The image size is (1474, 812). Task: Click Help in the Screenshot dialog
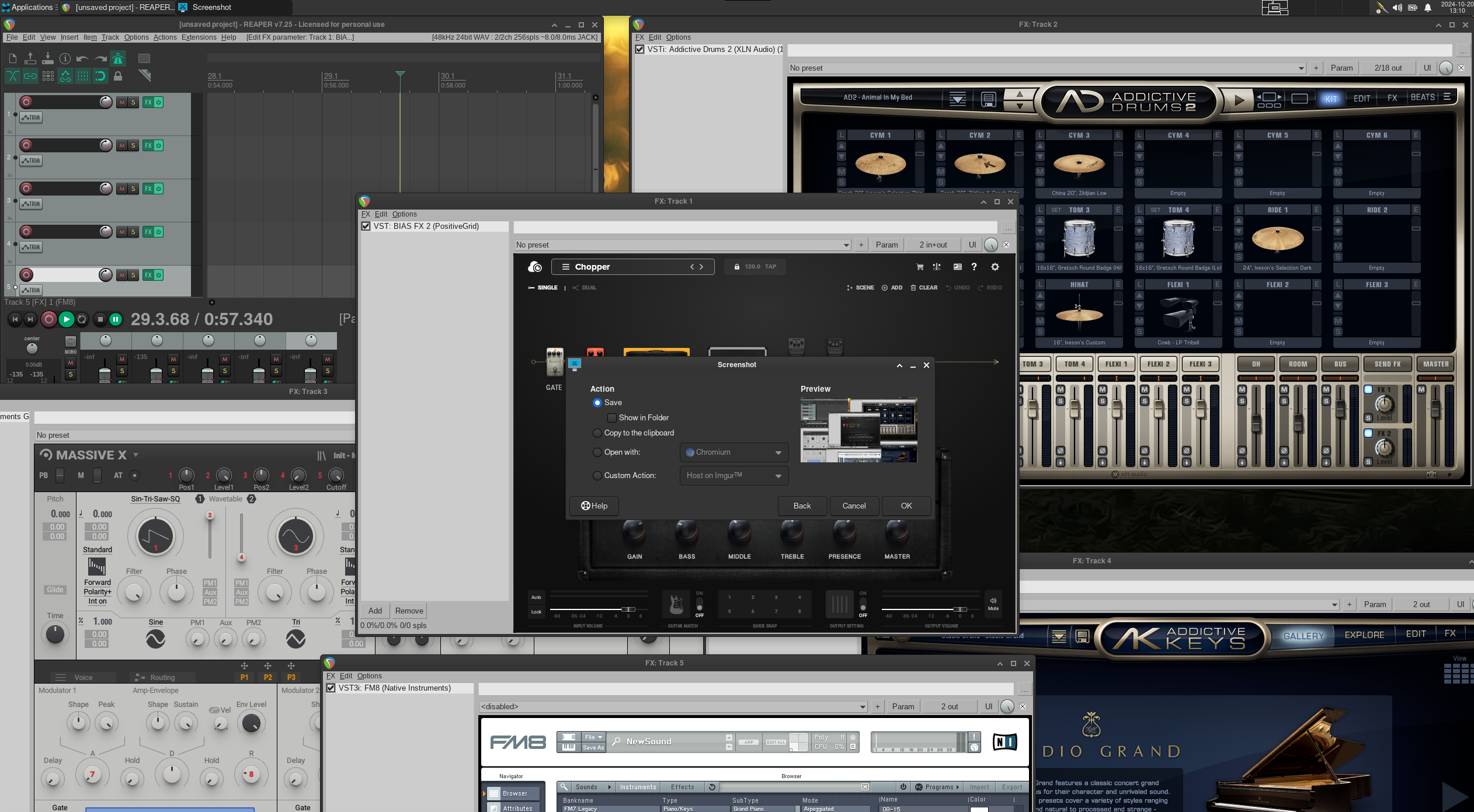594,506
